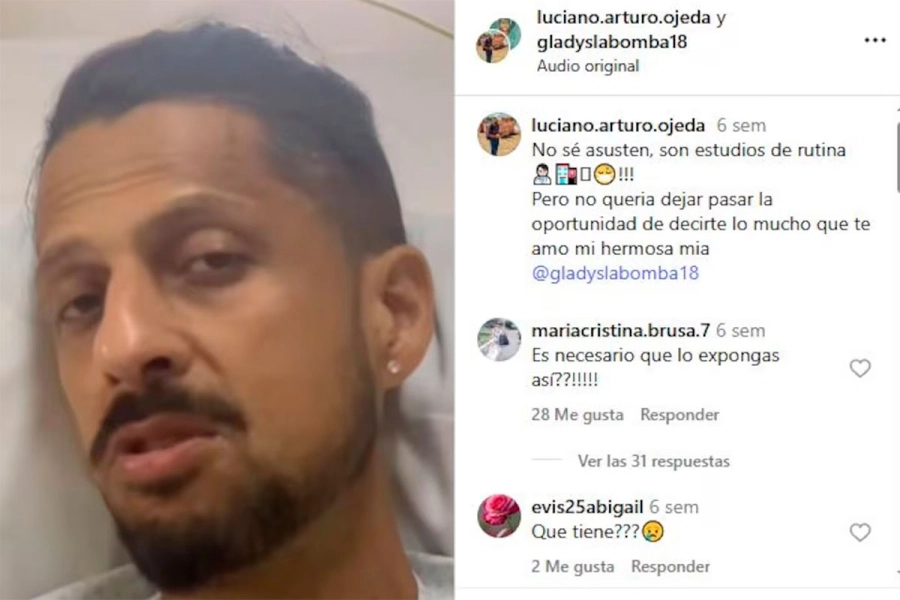Open the three-dot more options menu
This screenshot has width=900, height=600.
click(x=875, y=41)
